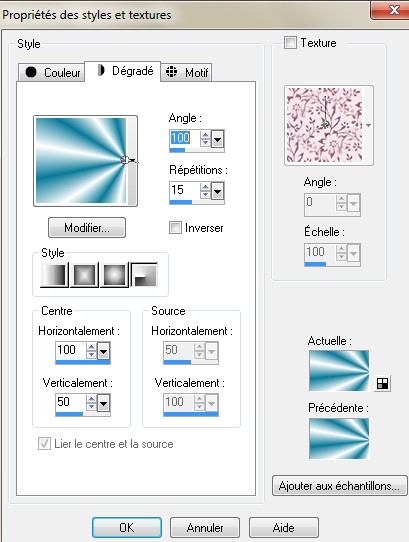Image resolution: width=409 pixels, height=542 pixels.
Task: Close the properties dialog window
Action: pyautogui.click(x=390, y=10)
